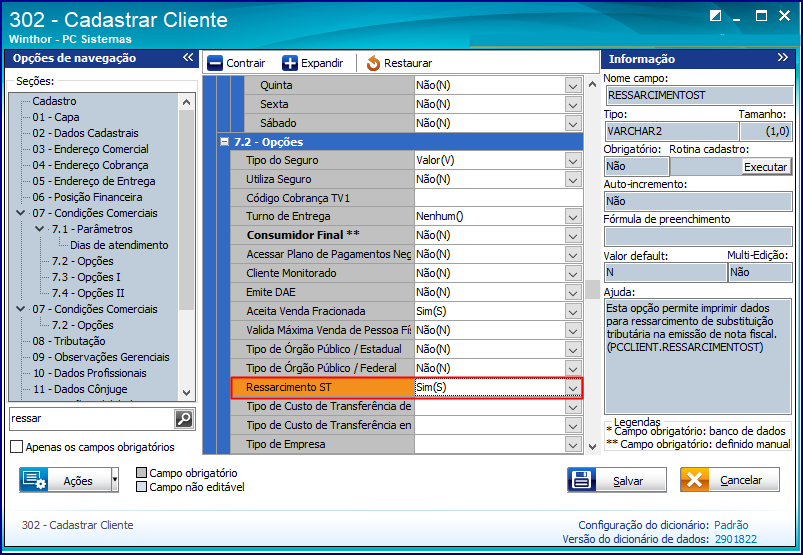
Task: Select 11 - Dados Cônjuge section
Action: (80, 389)
